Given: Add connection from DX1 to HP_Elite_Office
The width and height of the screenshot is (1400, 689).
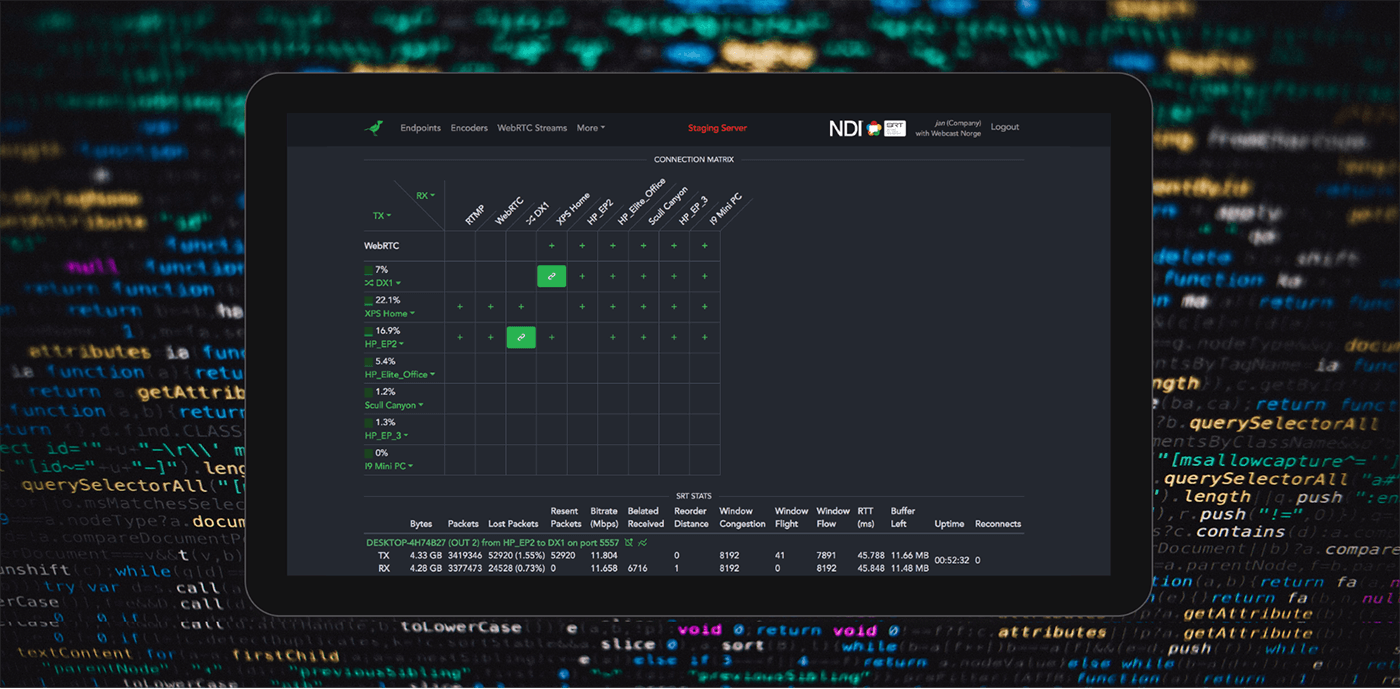Looking at the screenshot, I should [x=613, y=276].
